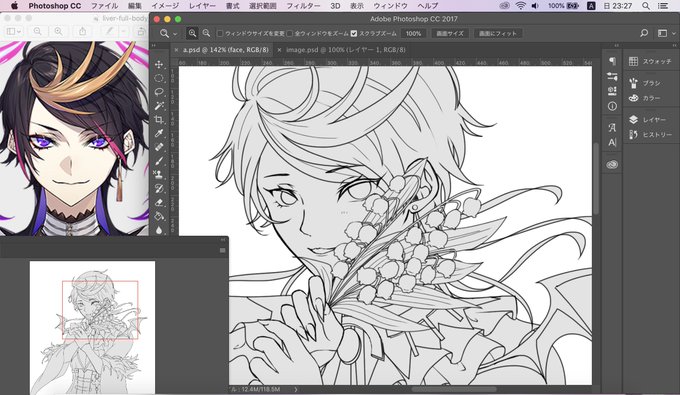The height and width of the screenshot is (395, 680).
Task: Click the 100% zoom button
Action: (413, 33)
